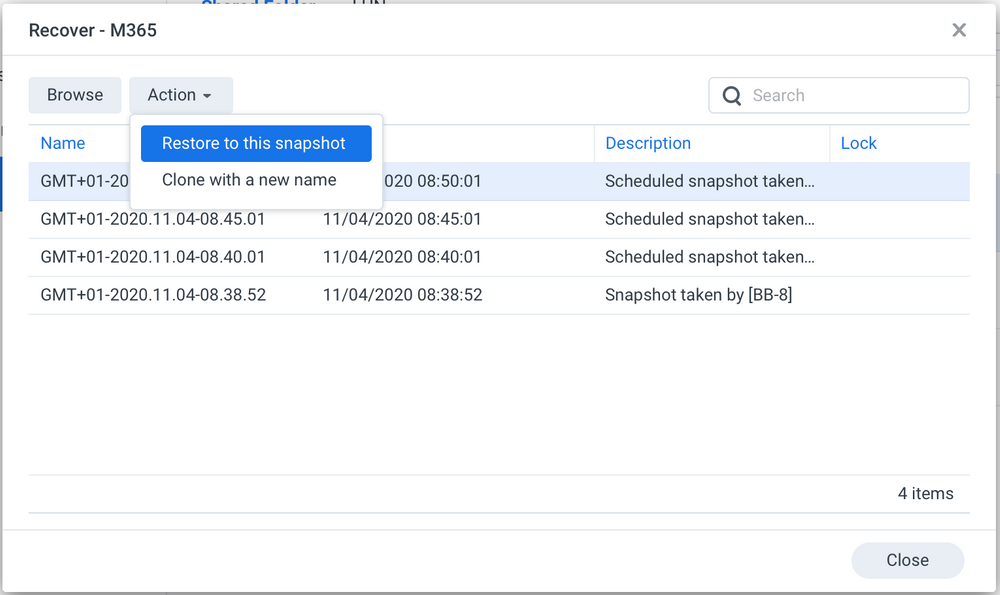Click the magnifier icon in the search box
This screenshot has height=595, width=1000.
point(732,96)
